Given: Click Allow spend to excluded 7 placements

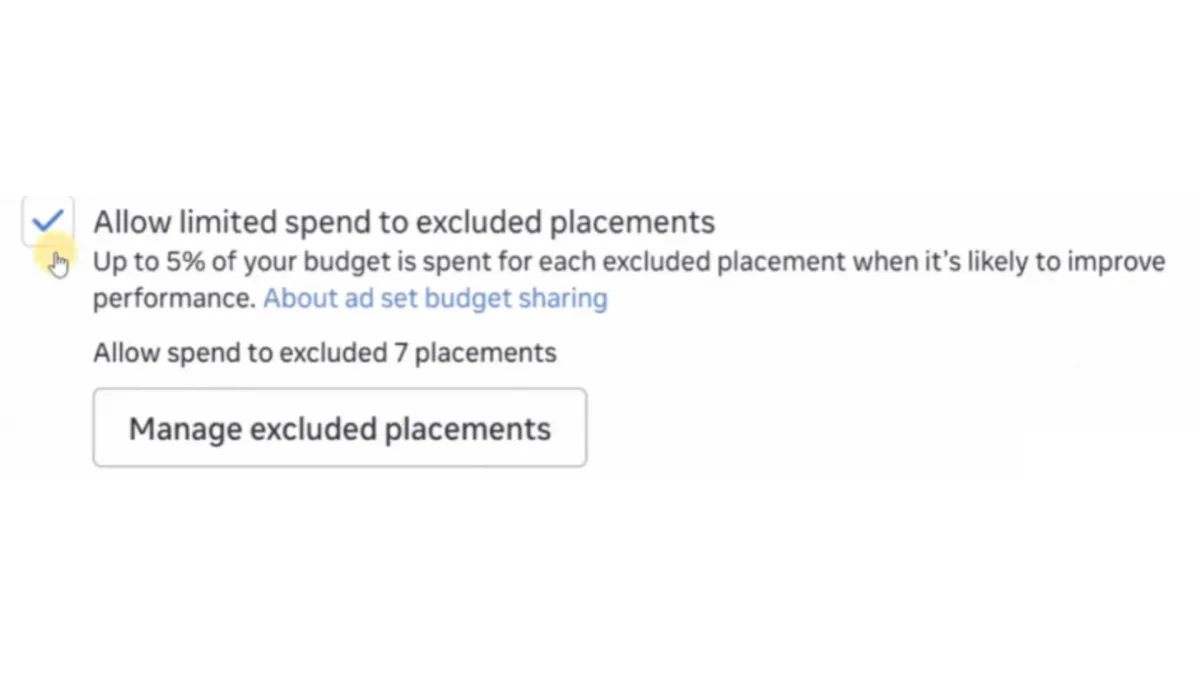Looking at the screenshot, I should click(324, 352).
